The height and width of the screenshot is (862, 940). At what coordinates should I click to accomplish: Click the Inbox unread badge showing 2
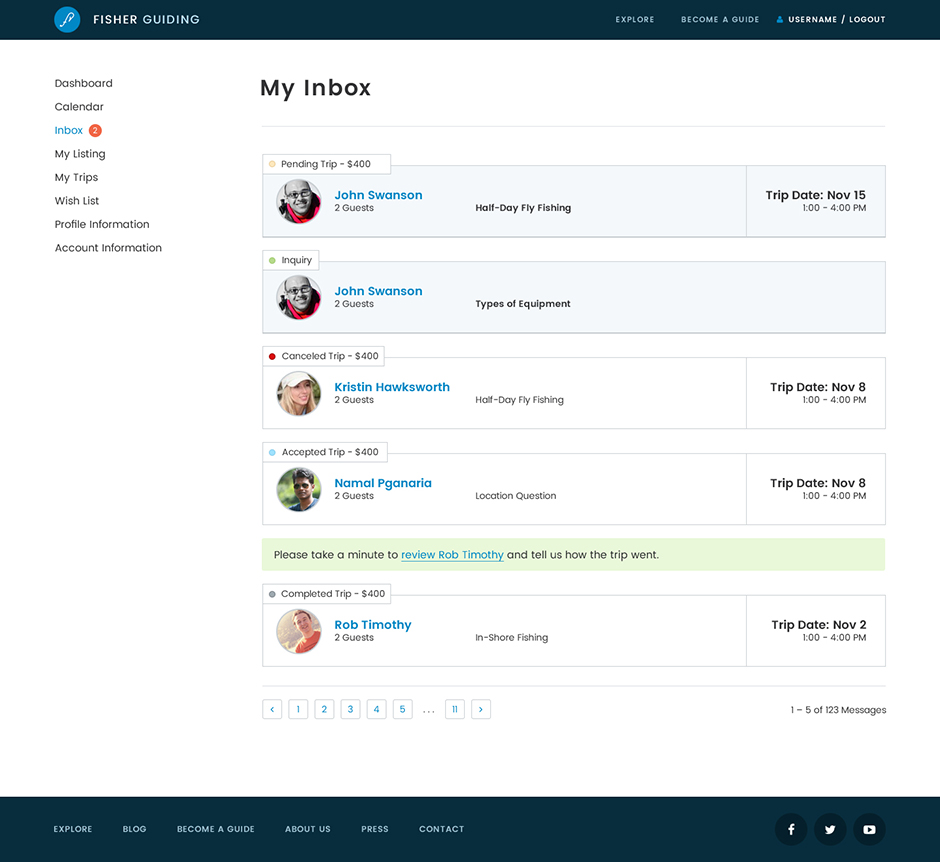pos(95,130)
